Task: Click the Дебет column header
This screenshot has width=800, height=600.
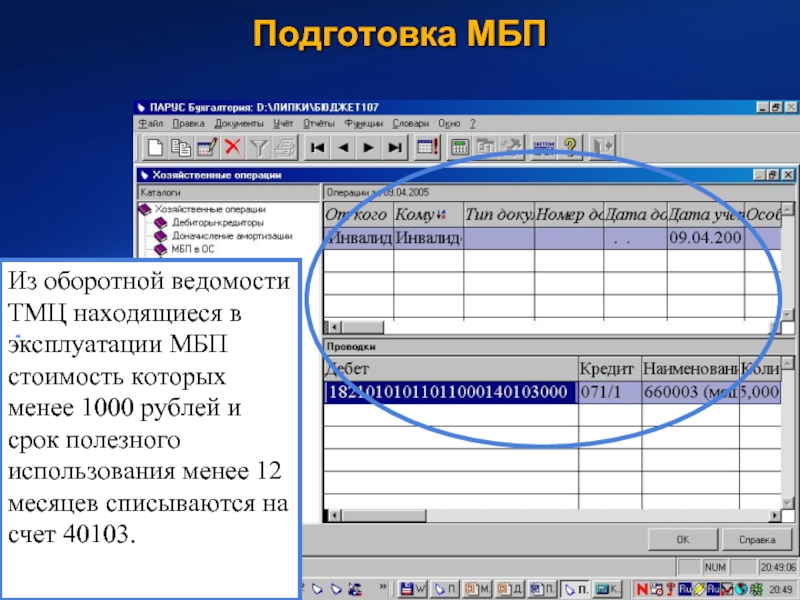Action: [451, 368]
